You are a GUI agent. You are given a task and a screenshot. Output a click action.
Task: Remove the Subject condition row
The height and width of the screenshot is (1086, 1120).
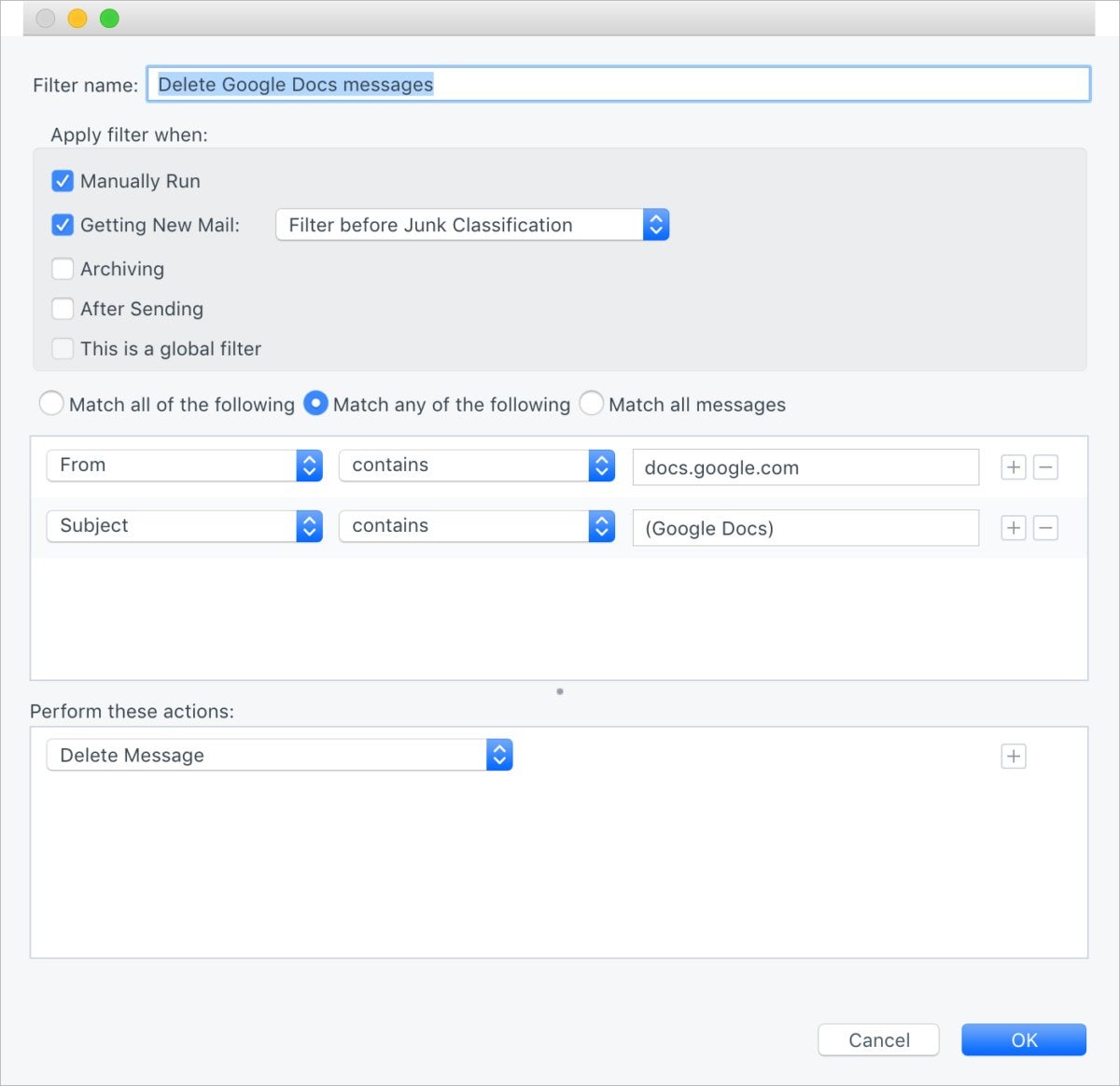pyautogui.click(x=1046, y=528)
